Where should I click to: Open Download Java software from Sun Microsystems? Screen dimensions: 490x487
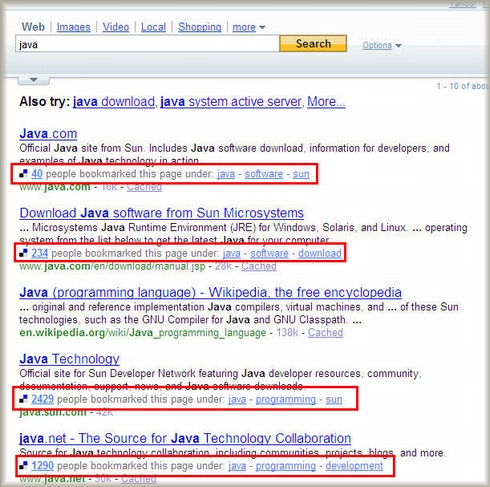pos(162,213)
